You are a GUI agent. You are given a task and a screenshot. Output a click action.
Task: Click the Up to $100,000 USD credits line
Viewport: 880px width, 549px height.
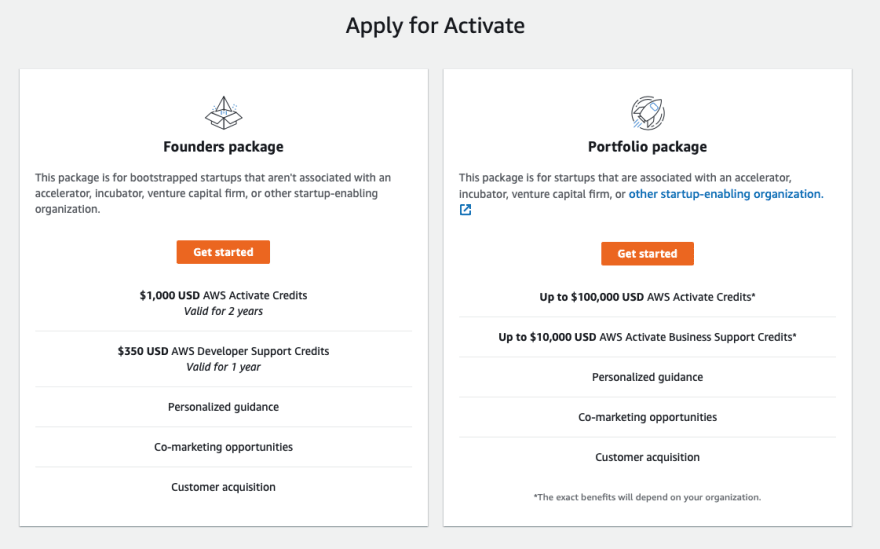(x=648, y=297)
